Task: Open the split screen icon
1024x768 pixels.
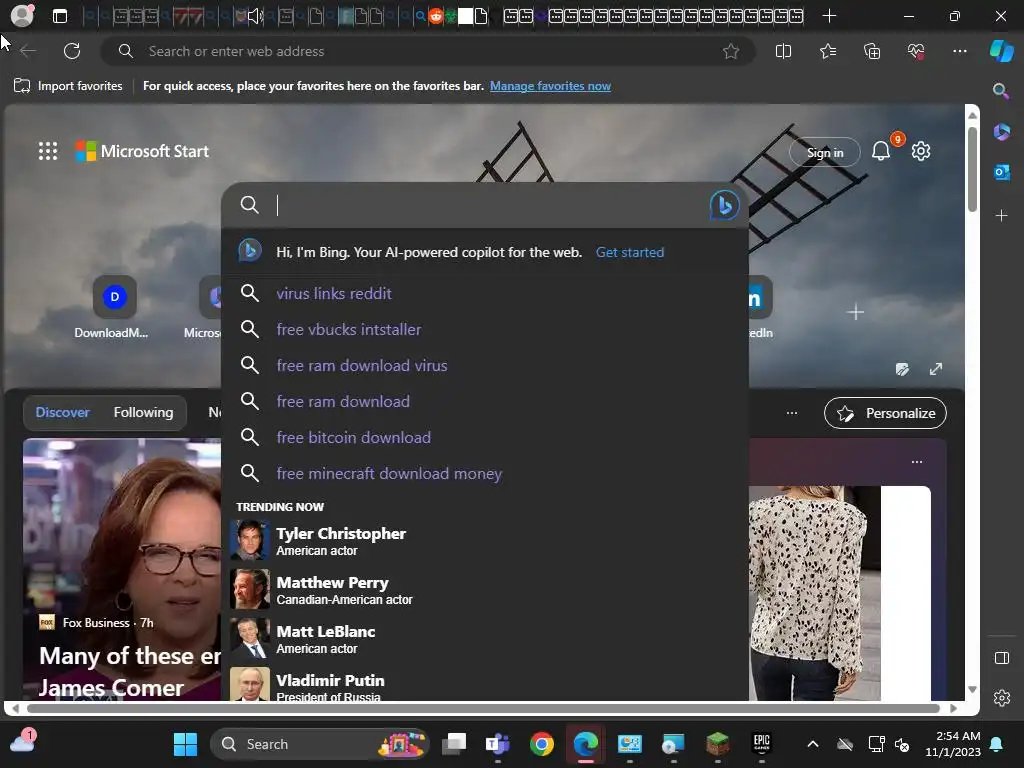Action: click(x=783, y=51)
